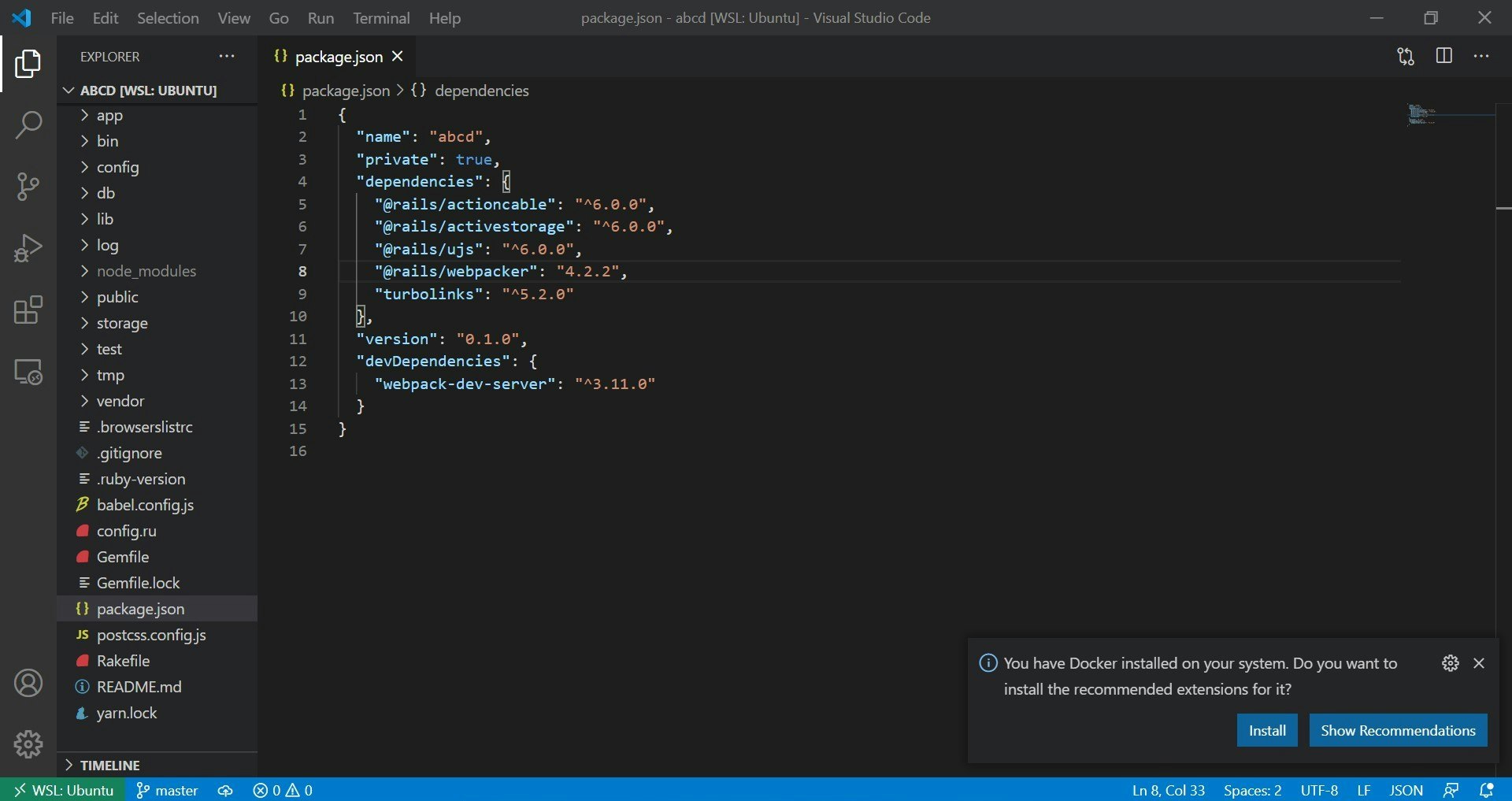The image size is (1512, 801).
Task: Open the Gemfile in Explorer
Action: pos(157,557)
